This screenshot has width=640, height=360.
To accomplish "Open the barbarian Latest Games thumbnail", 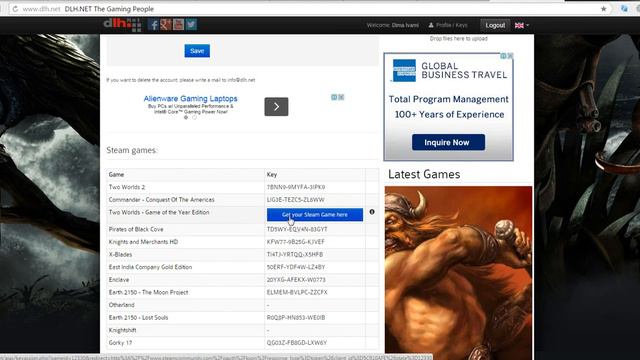I will tap(458, 271).
